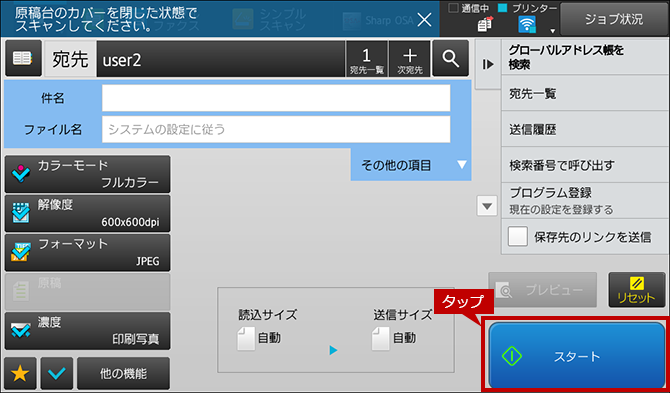This screenshot has height=393, width=670.
Task: Change フォーマット JPEG format setting
Action: pos(88,252)
